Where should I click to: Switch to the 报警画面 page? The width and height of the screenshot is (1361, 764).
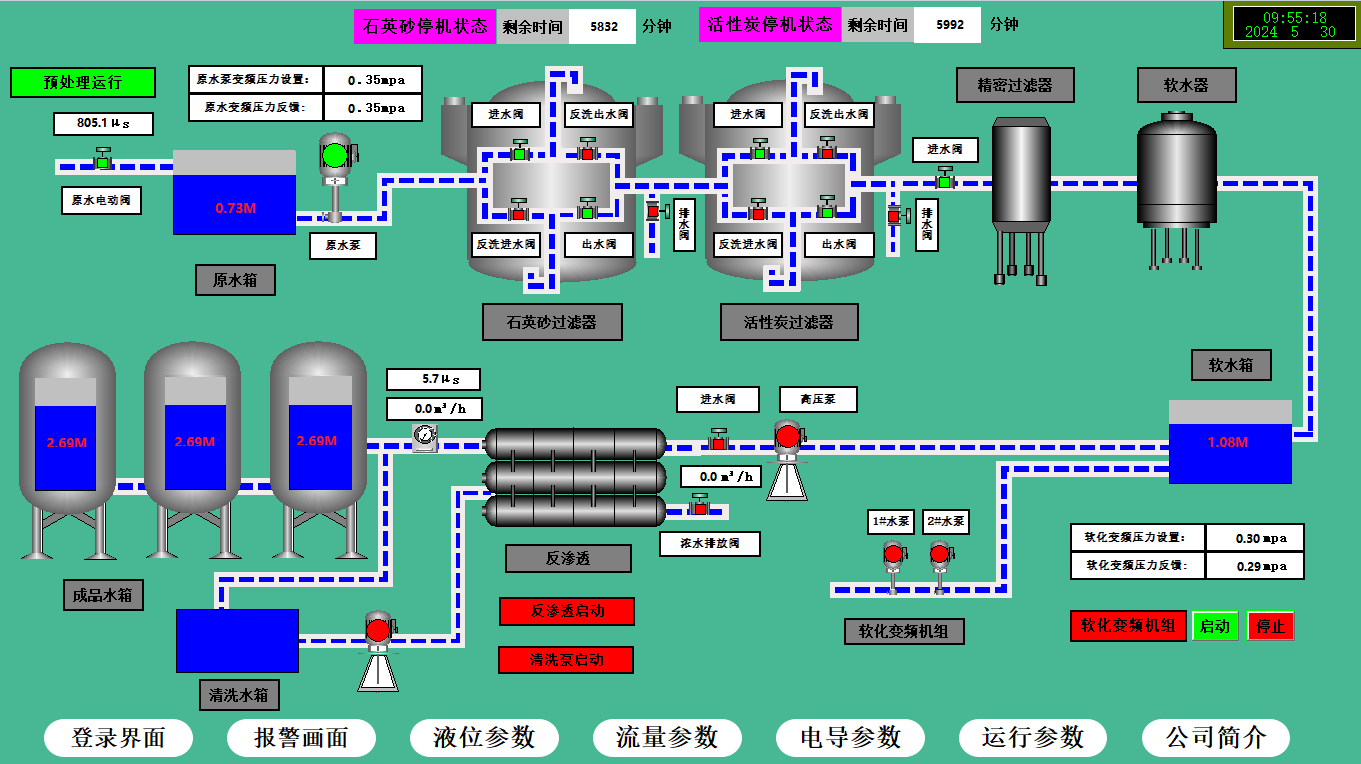pos(301,738)
